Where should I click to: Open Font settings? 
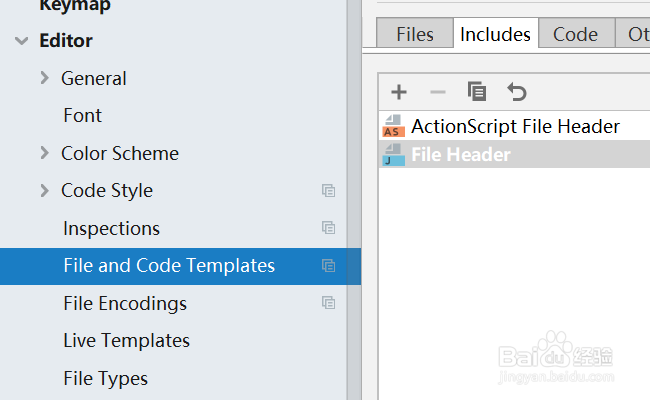click(82, 115)
